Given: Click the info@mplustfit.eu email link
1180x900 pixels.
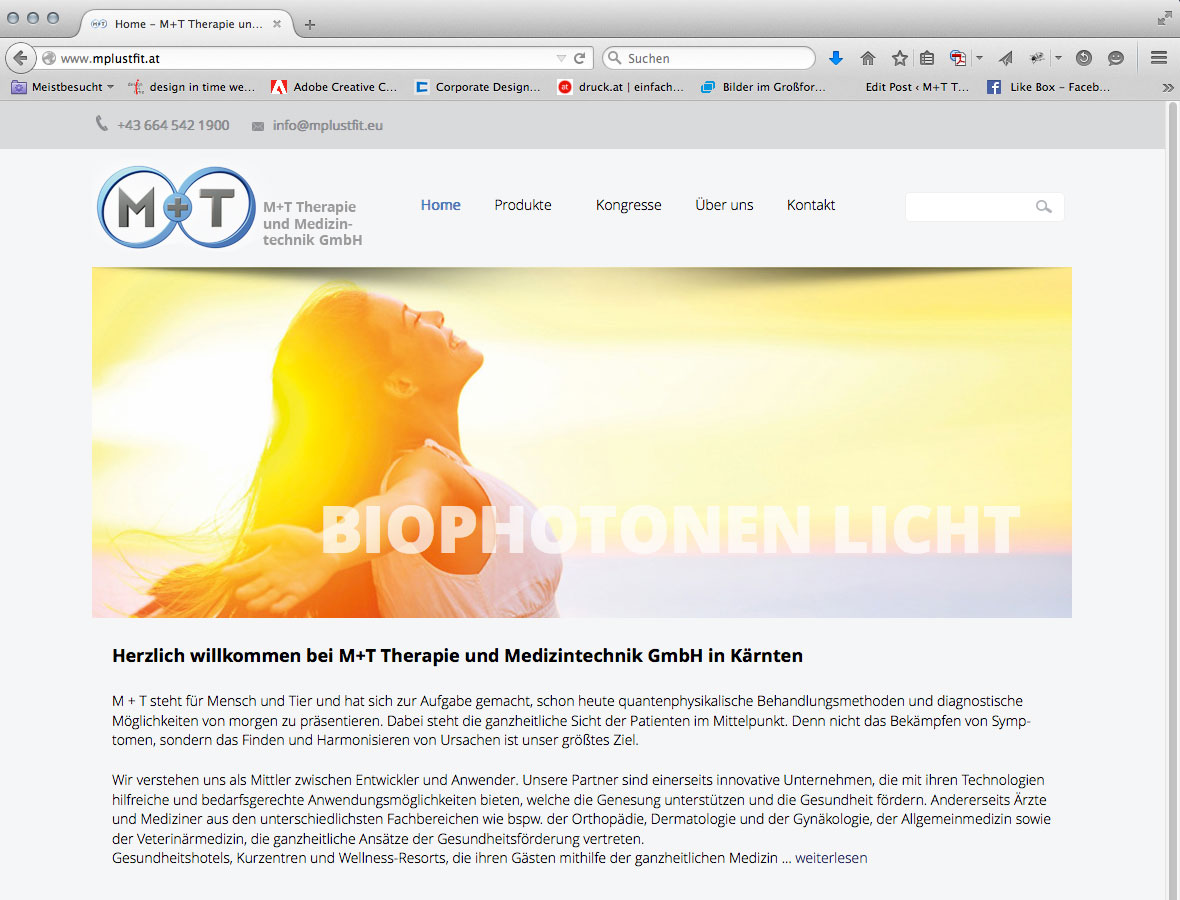Looking at the screenshot, I should pos(327,125).
